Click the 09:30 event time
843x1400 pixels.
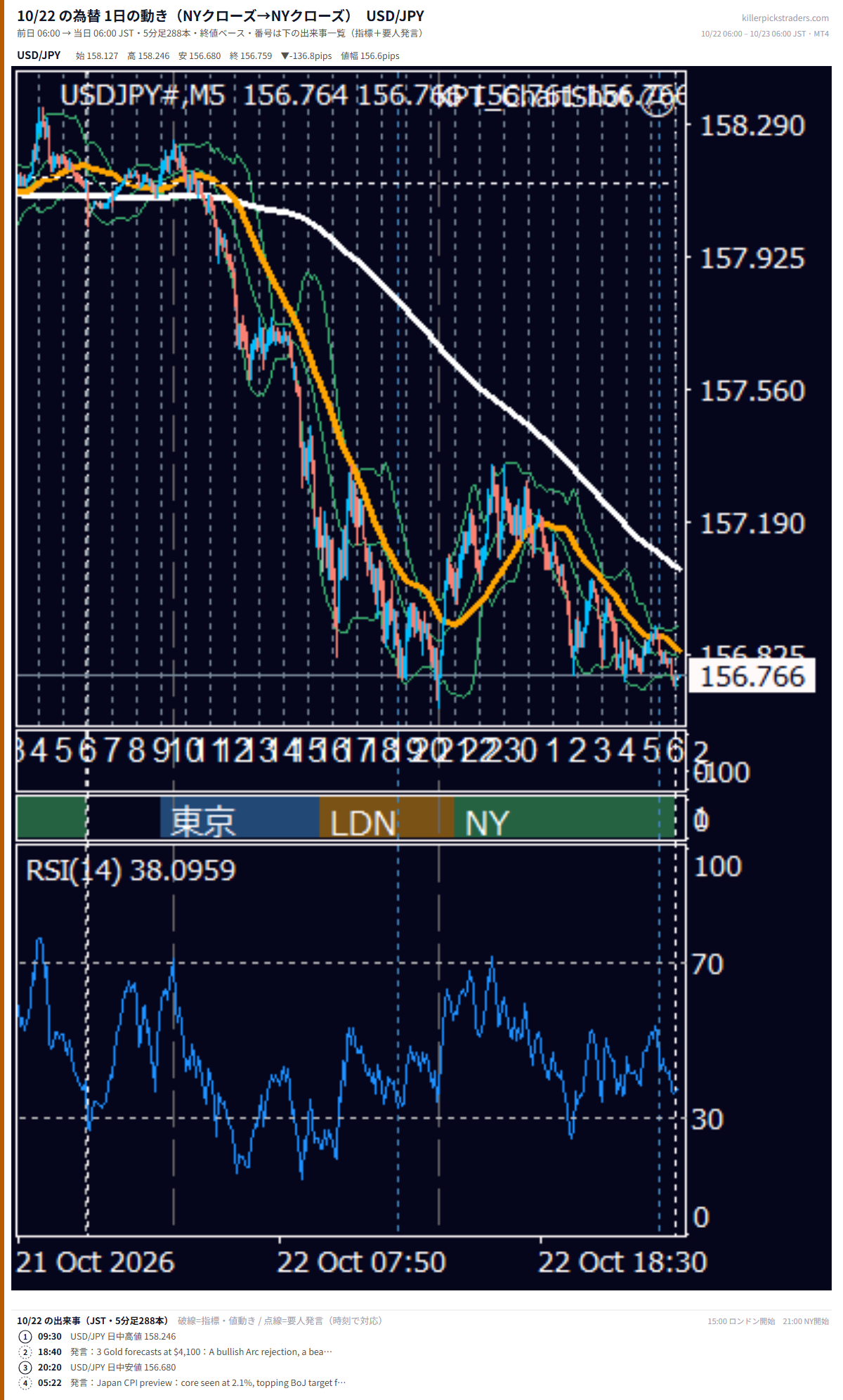point(50,1336)
